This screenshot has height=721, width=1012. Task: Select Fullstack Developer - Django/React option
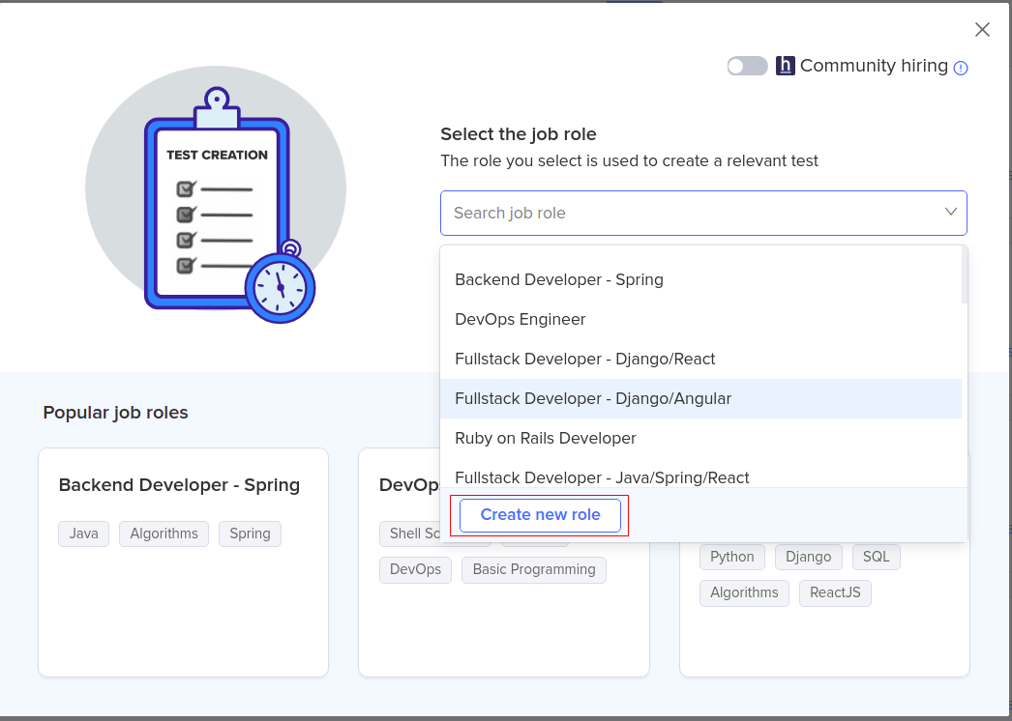coord(585,359)
